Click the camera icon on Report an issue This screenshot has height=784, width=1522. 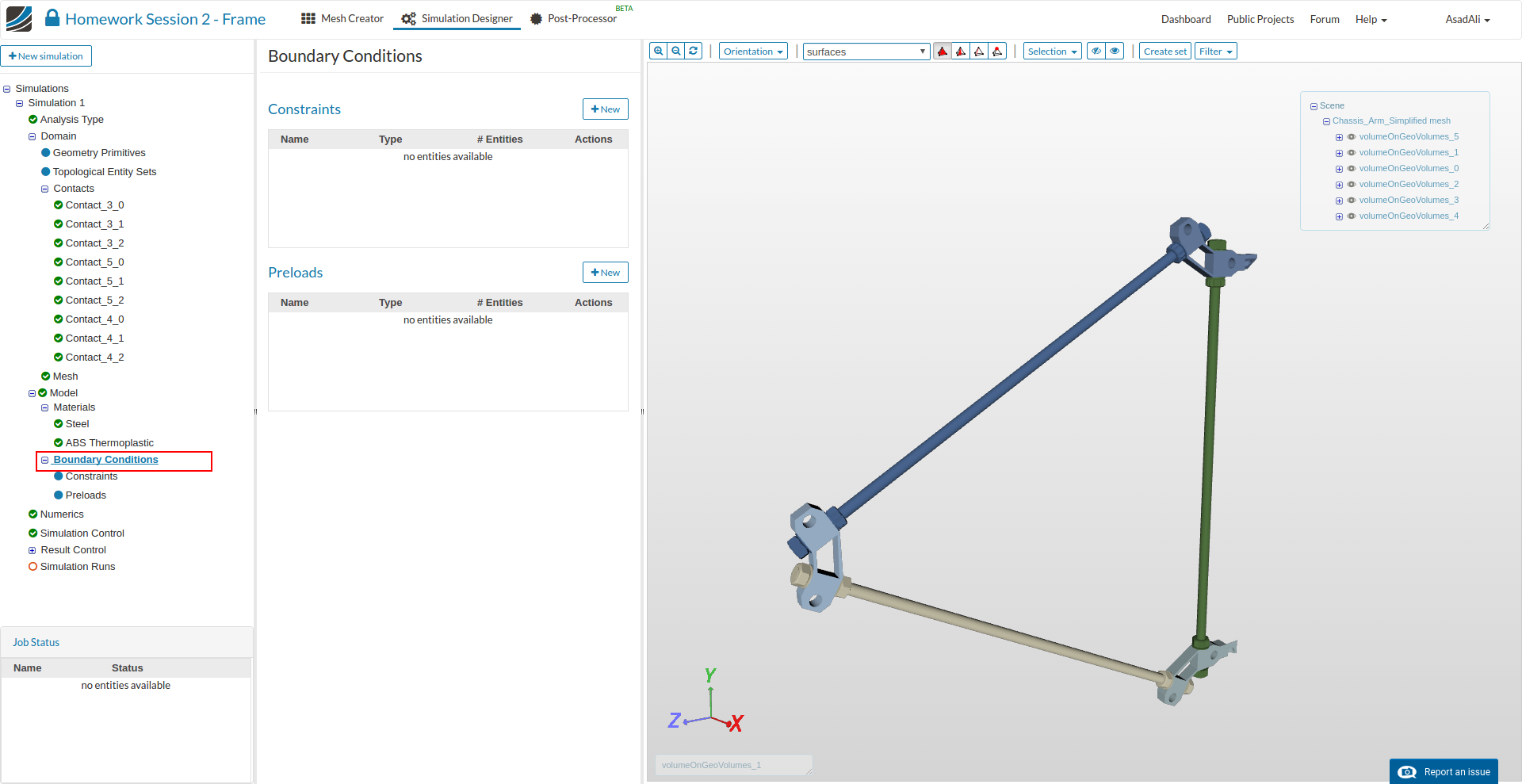click(x=1407, y=772)
